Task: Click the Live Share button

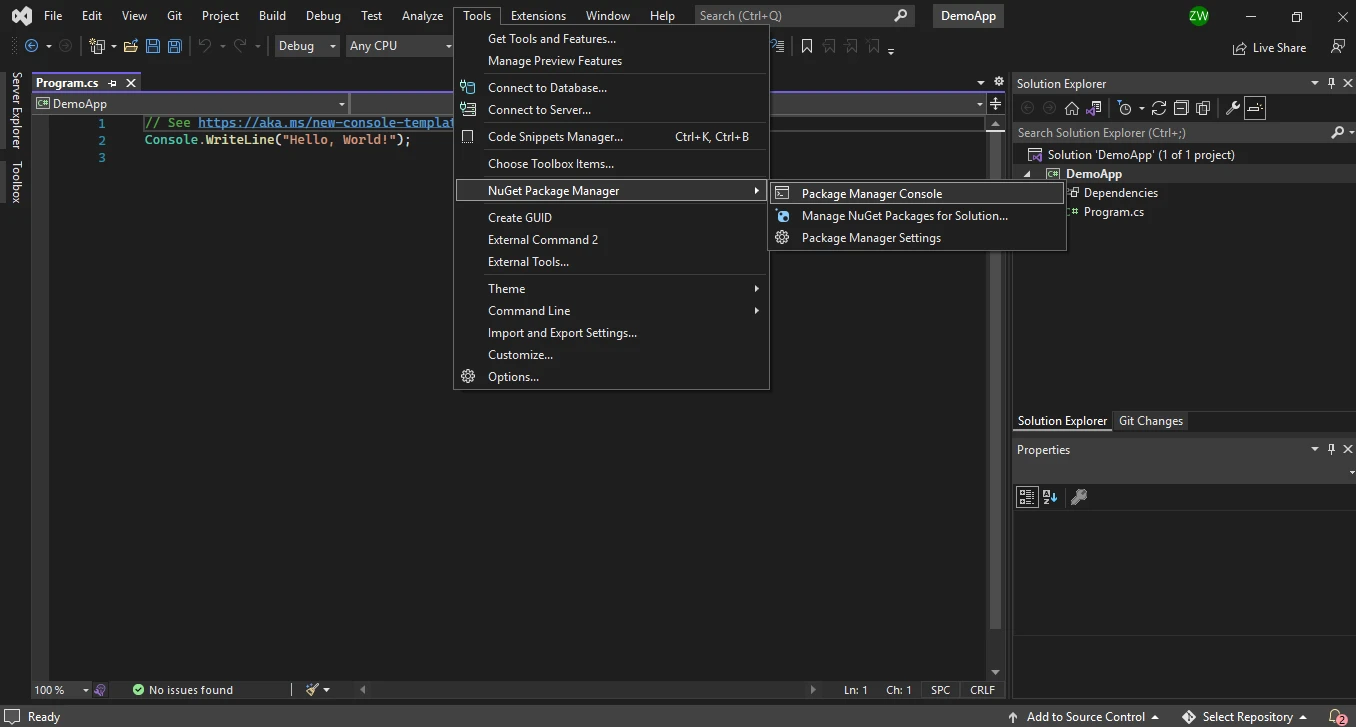Action: [1269, 47]
